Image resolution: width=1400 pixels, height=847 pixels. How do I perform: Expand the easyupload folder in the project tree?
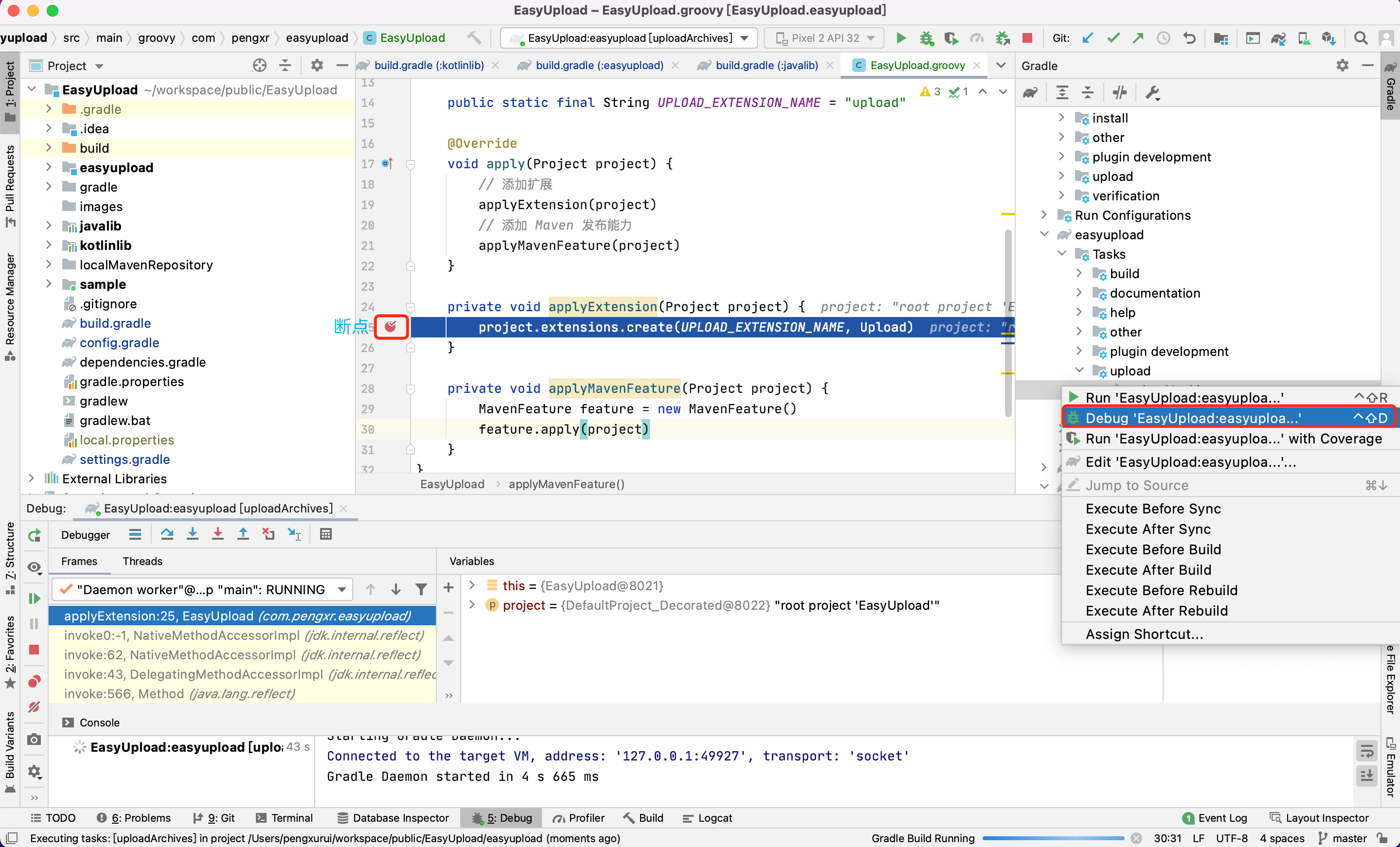point(49,167)
